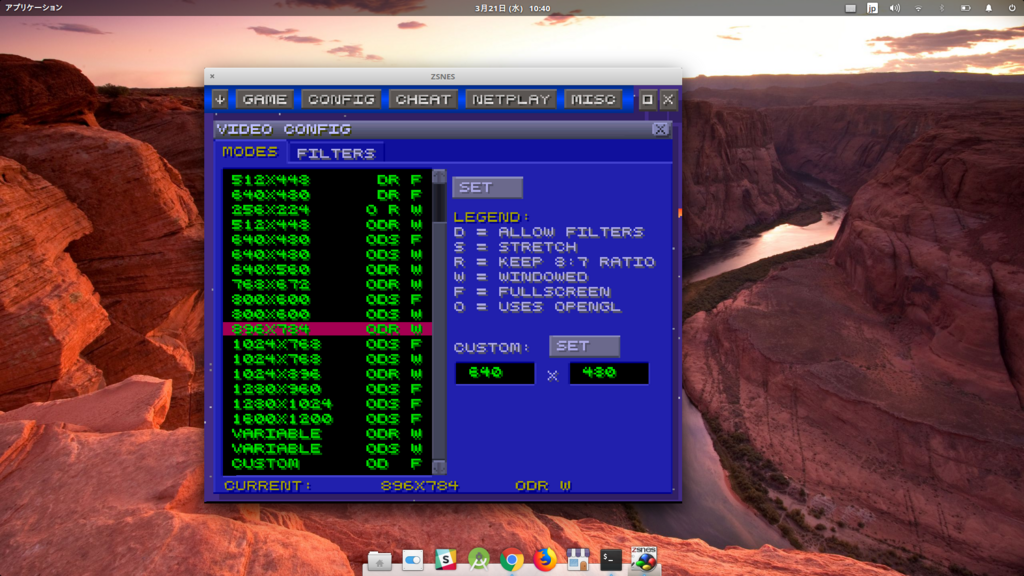Select 256X224 O R W mode
The image size is (1024, 576).
pos(327,210)
